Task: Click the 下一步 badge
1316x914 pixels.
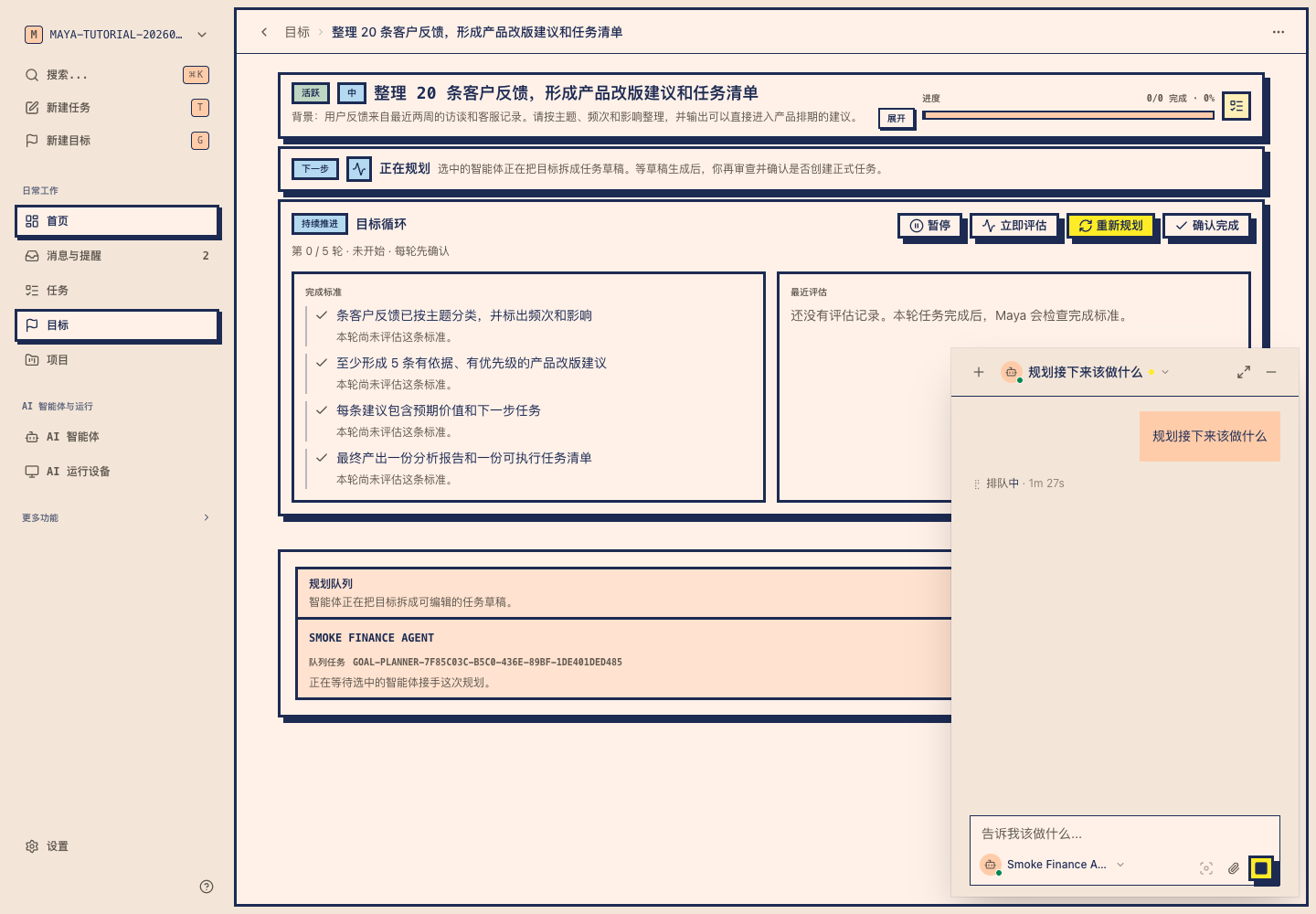Action: coord(315,169)
